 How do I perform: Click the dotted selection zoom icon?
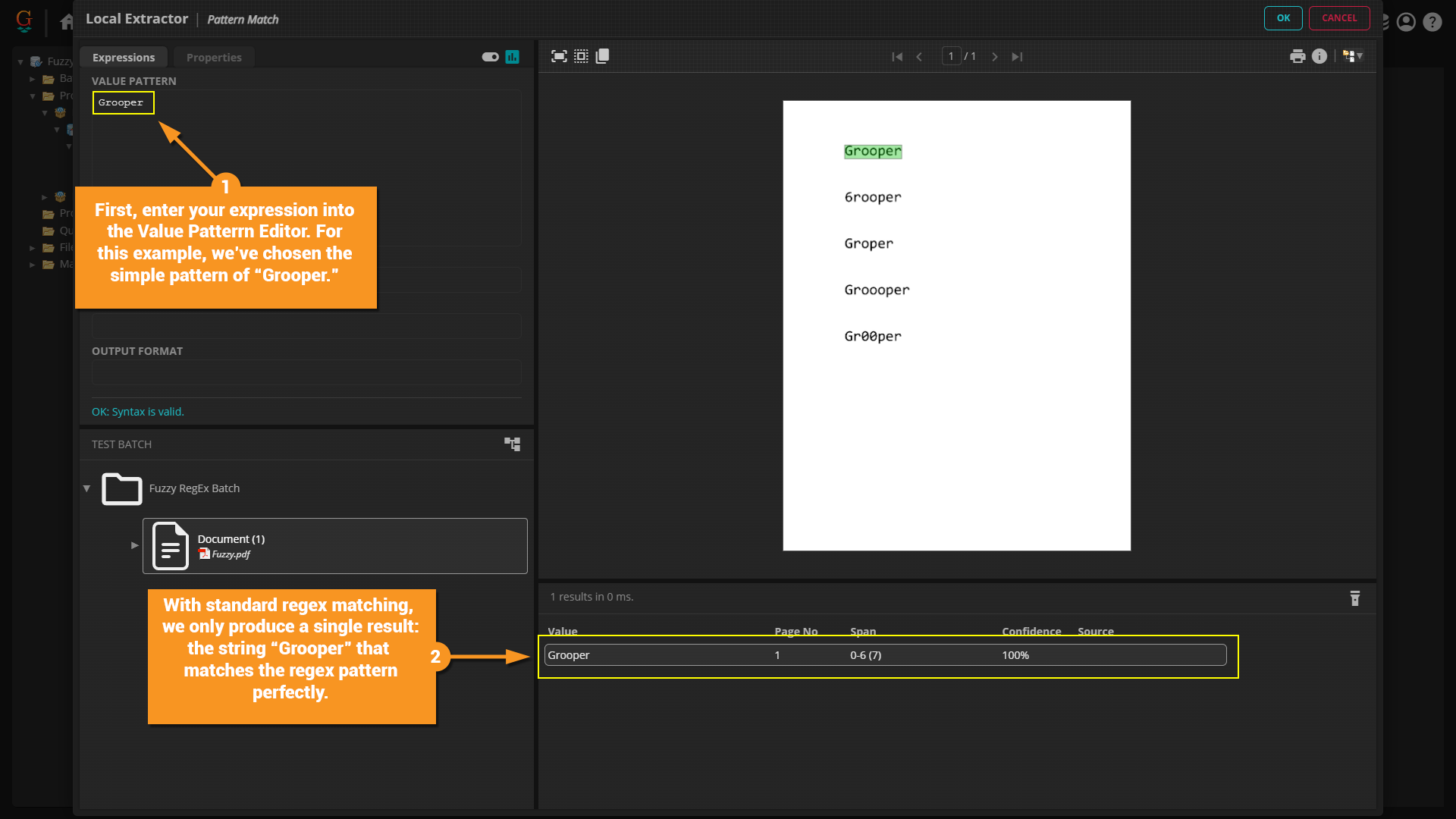click(581, 56)
